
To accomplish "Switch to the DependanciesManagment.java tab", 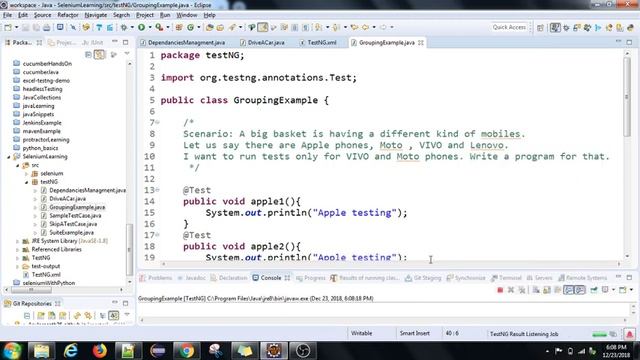I will [x=182, y=42].
